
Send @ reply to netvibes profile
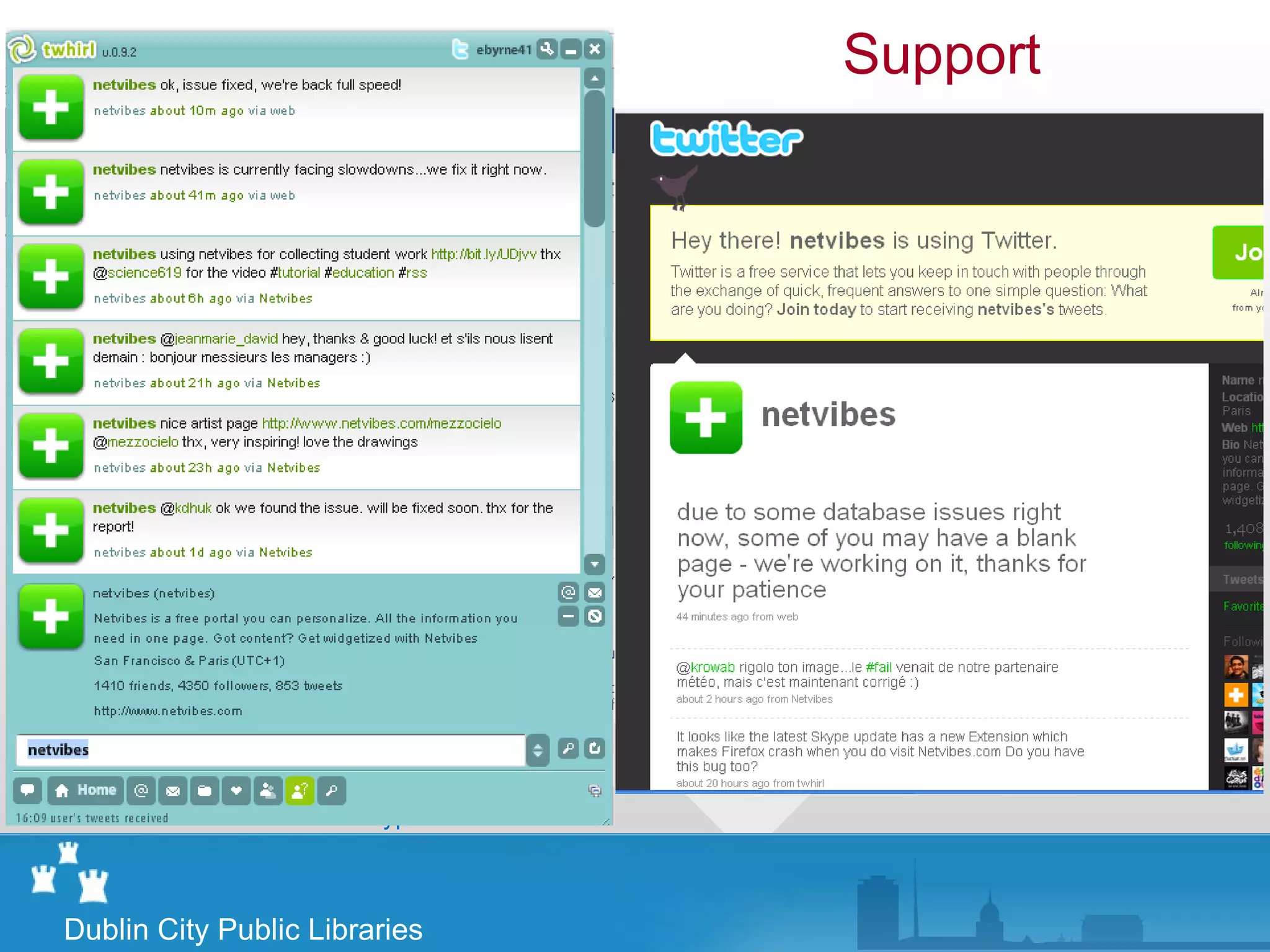pyautogui.click(x=568, y=593)
